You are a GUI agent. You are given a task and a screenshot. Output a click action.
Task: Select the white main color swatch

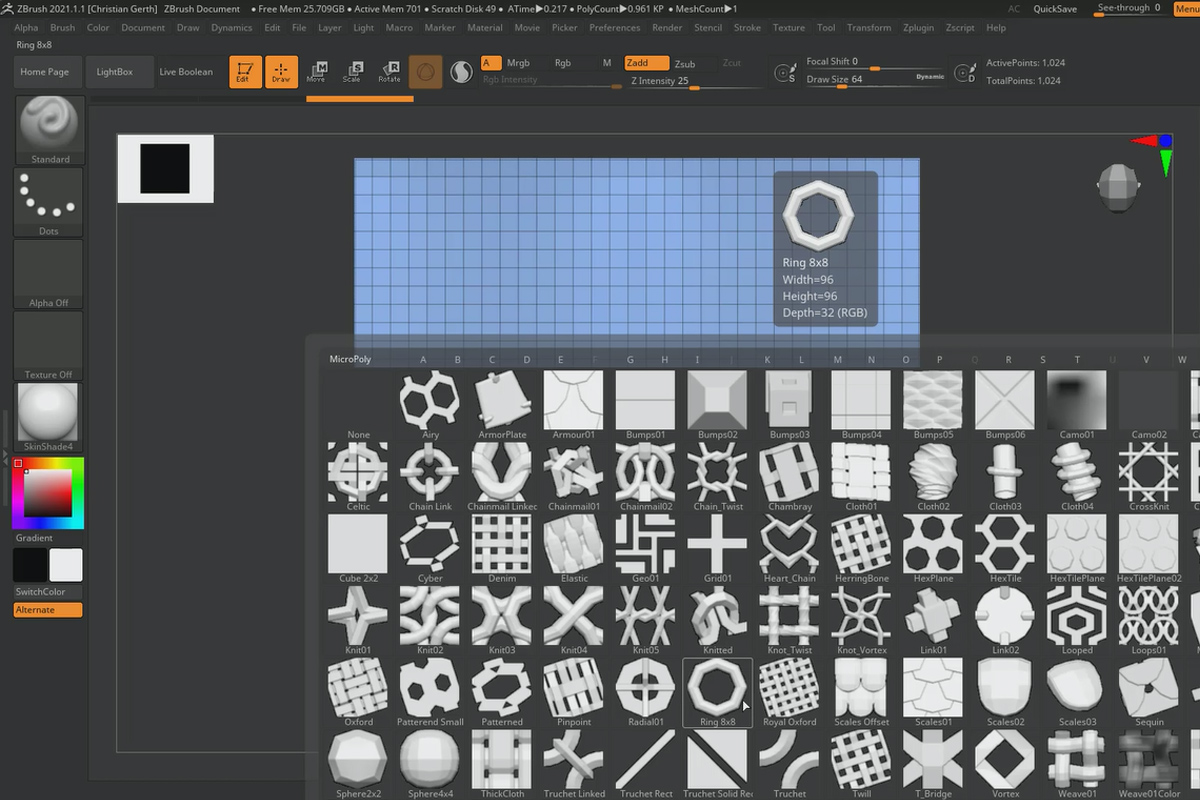click(x=66, y=565)
